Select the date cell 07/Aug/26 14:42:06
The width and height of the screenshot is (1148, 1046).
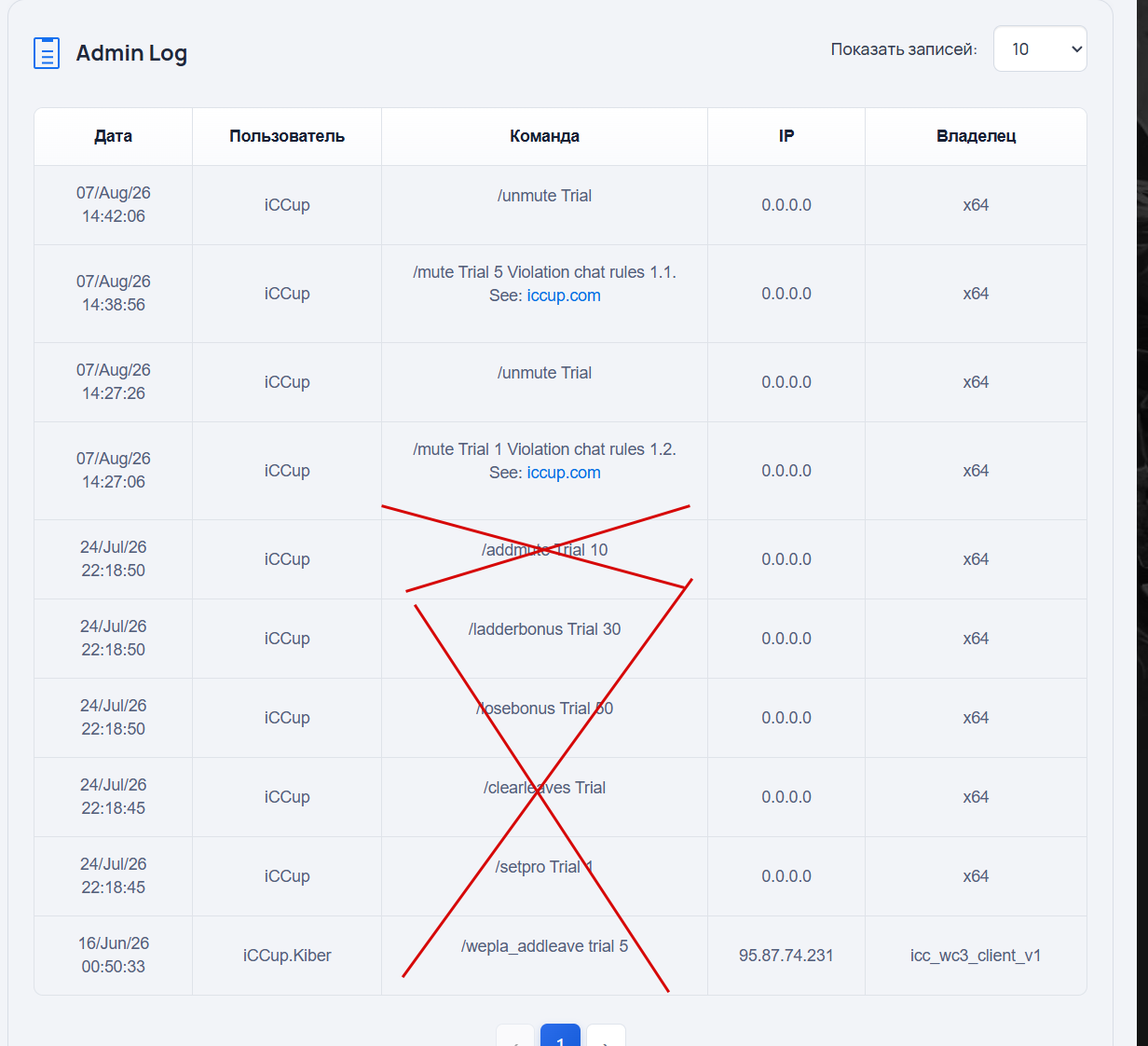point(114,204)
